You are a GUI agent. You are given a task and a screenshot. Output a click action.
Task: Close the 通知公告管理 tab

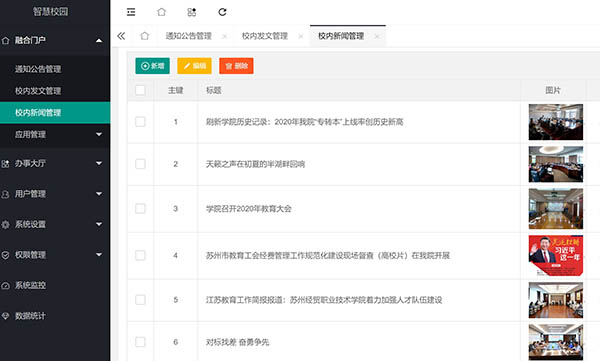[225, 36]
